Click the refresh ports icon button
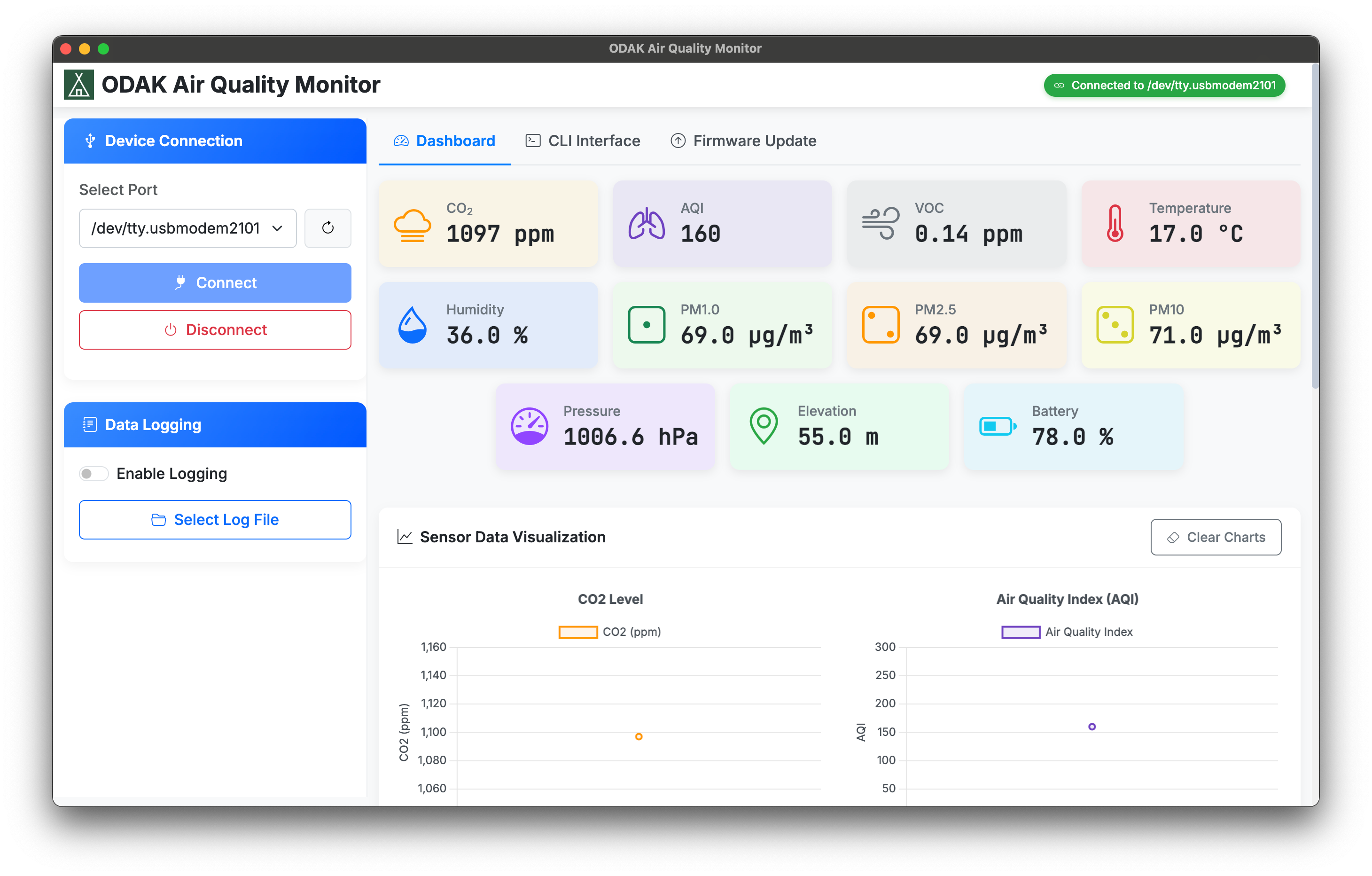1372x876 pixels. (327, 228)
